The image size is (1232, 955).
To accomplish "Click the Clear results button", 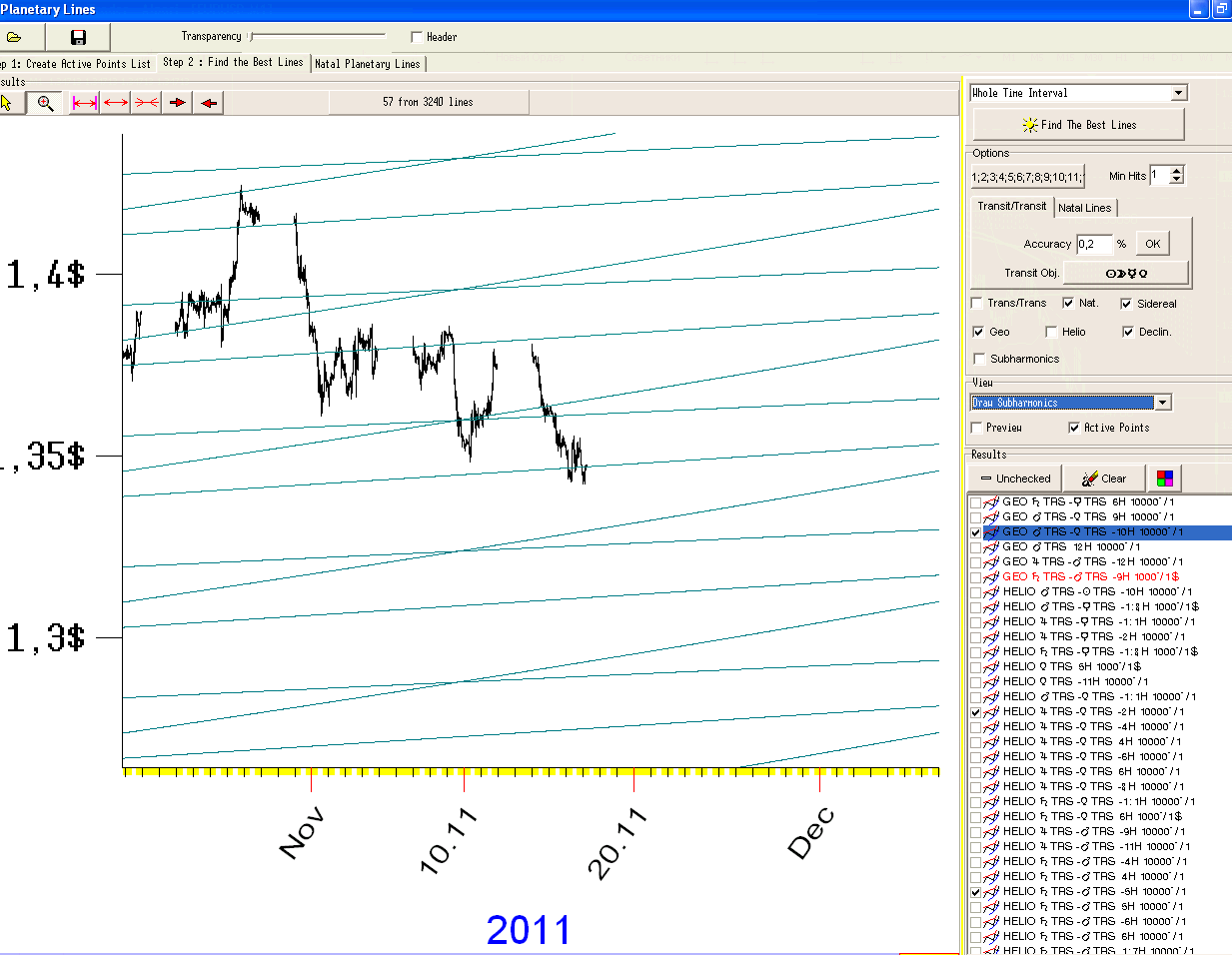I will 1104,478.
